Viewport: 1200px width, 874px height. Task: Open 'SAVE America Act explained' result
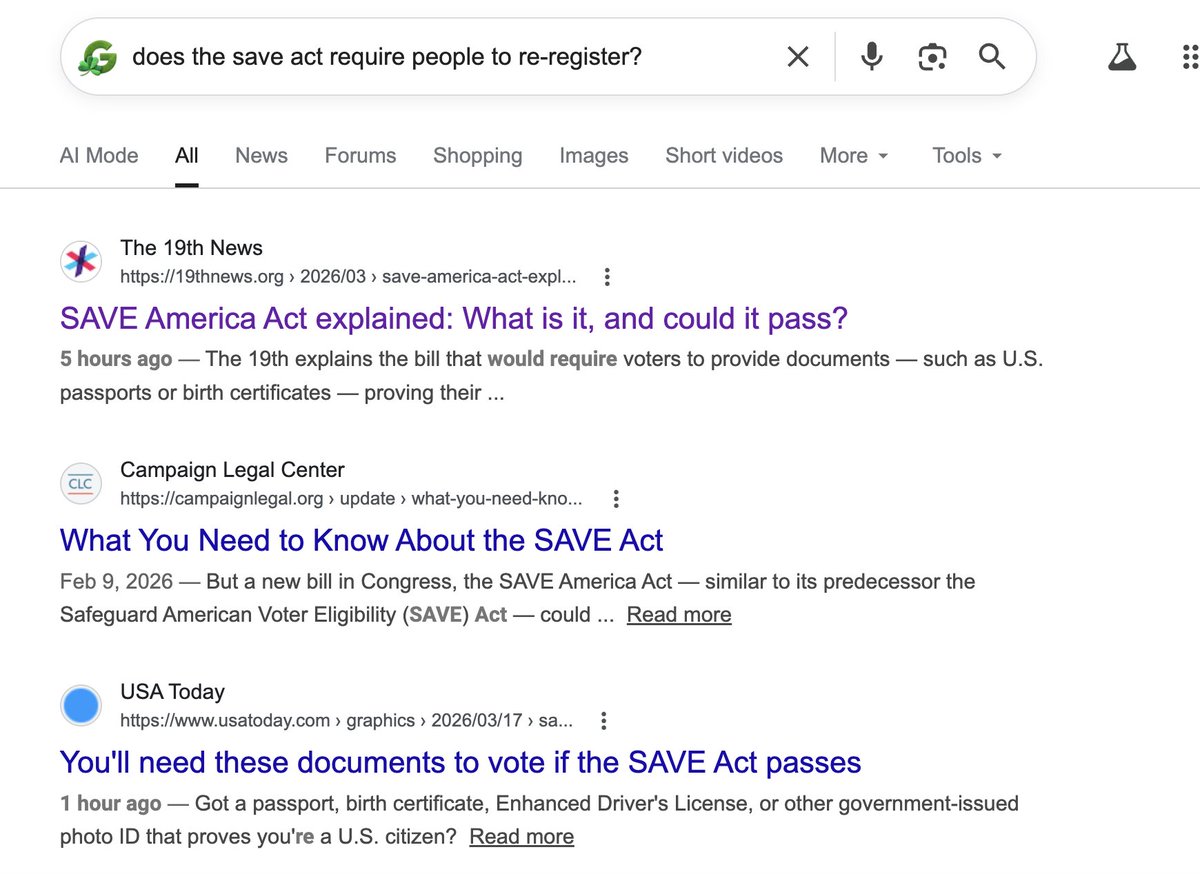point(454,319)
